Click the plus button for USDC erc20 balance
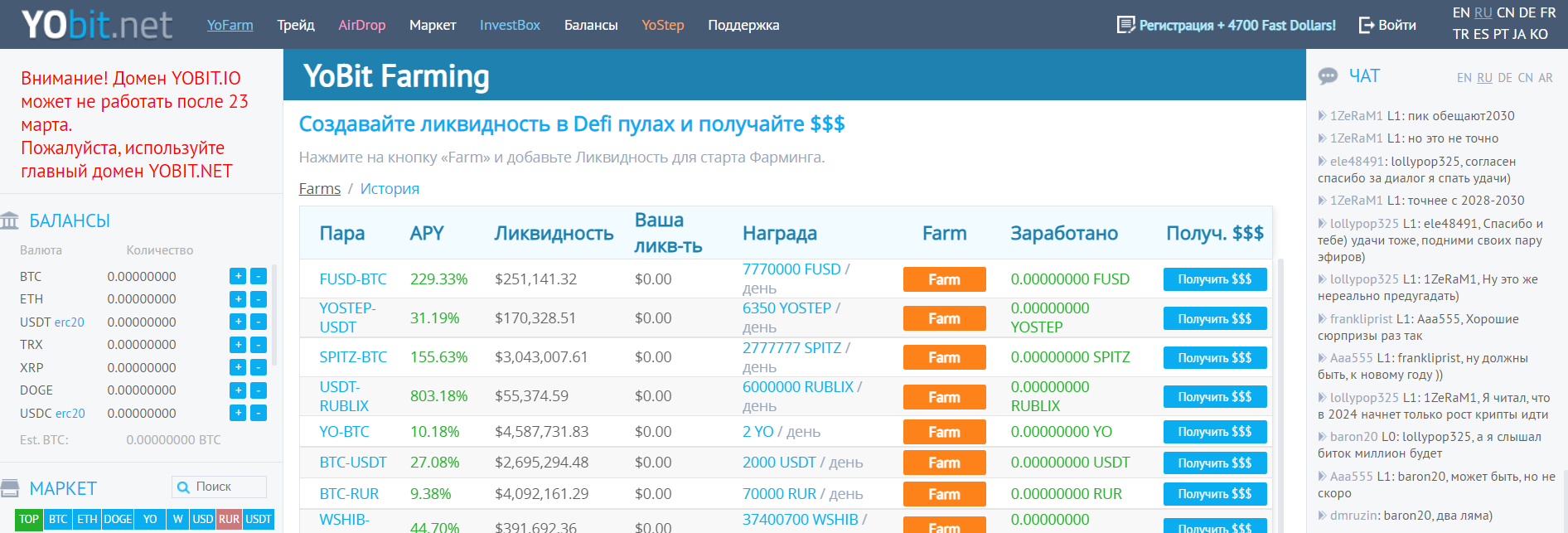 pyautogui.click(x=238, y=413)
